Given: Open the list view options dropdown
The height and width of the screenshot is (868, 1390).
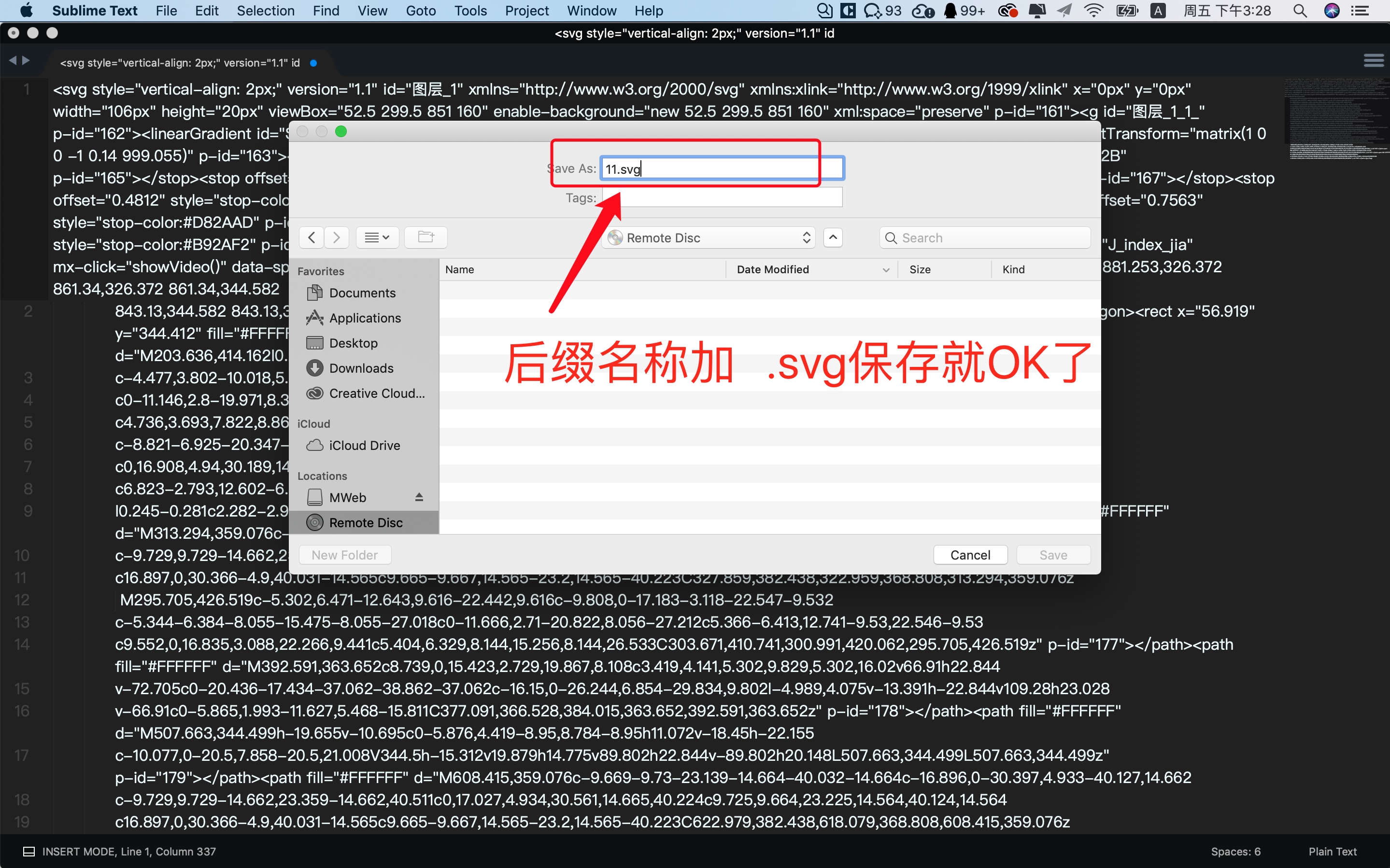Looking at the screenshot, I should pyautogui.click(x=377, y=238).
